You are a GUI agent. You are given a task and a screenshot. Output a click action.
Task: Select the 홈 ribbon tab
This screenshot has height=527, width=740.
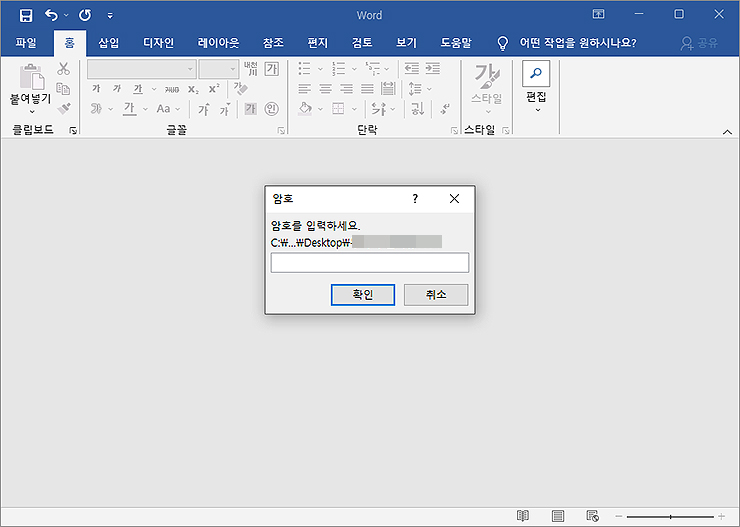coord(69,43)
